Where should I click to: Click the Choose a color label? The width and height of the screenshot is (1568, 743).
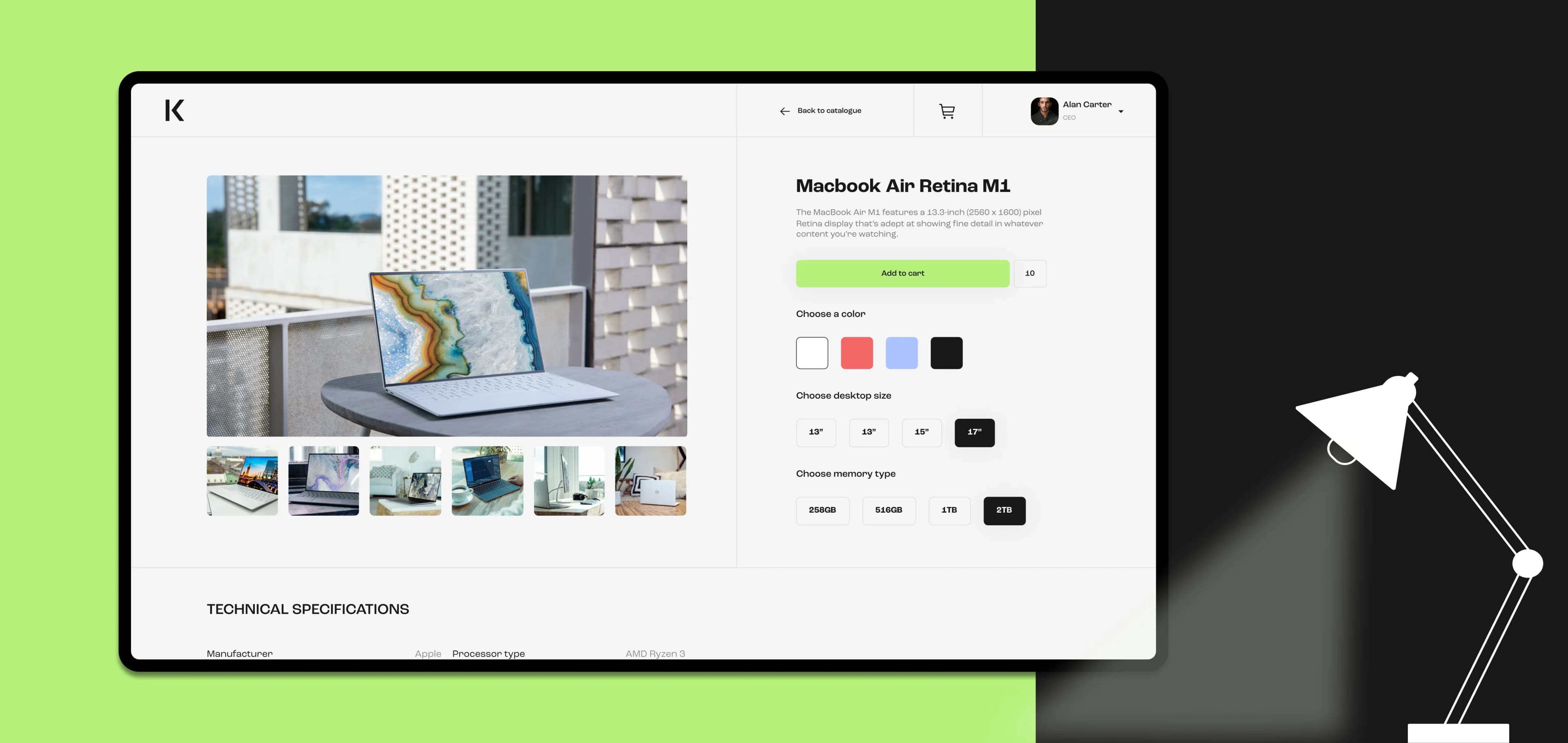[830, 314]
